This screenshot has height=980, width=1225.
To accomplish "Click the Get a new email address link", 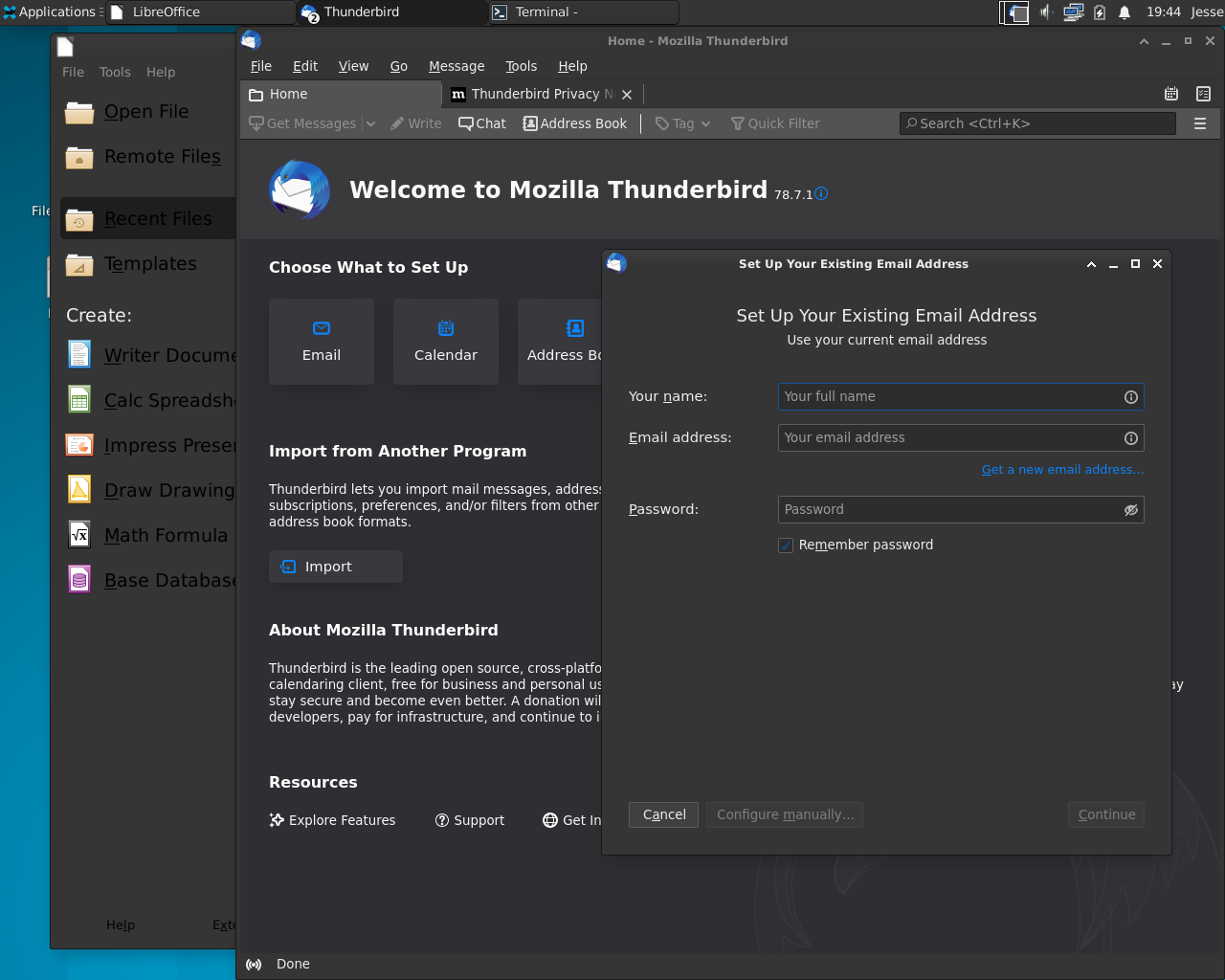I will pyautogui.click(x=1062, y=470).
